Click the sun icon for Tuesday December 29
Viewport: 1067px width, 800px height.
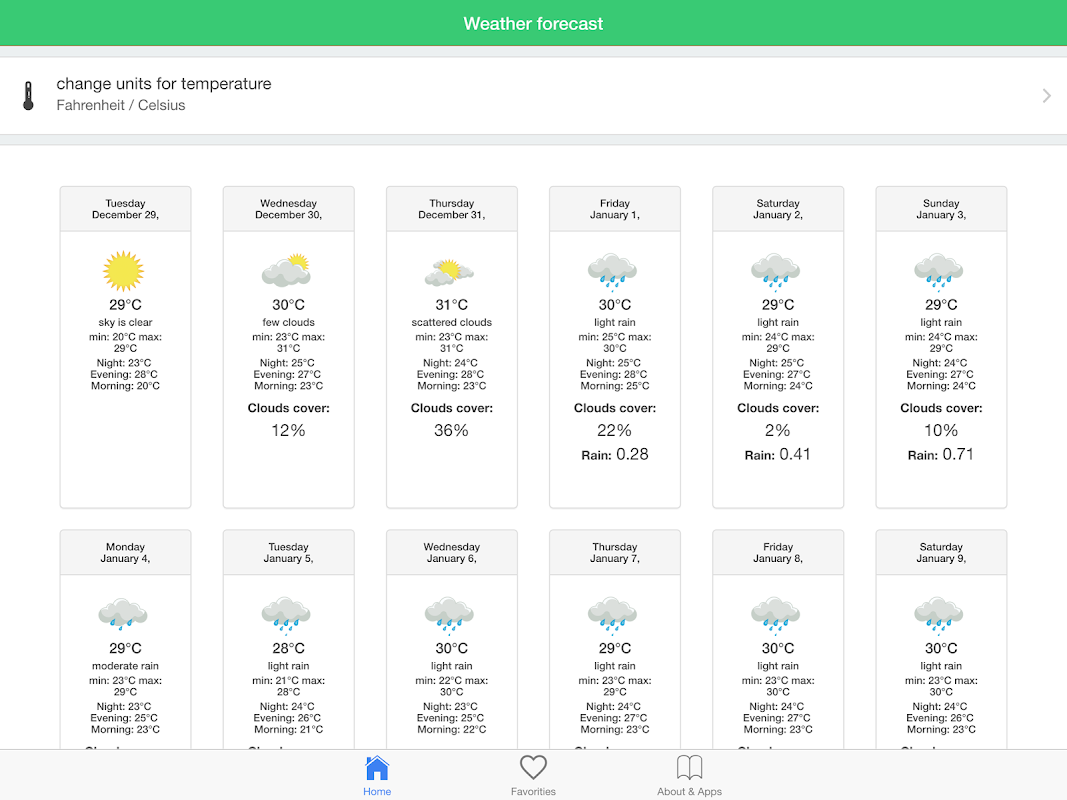click(x=124, y=271)
